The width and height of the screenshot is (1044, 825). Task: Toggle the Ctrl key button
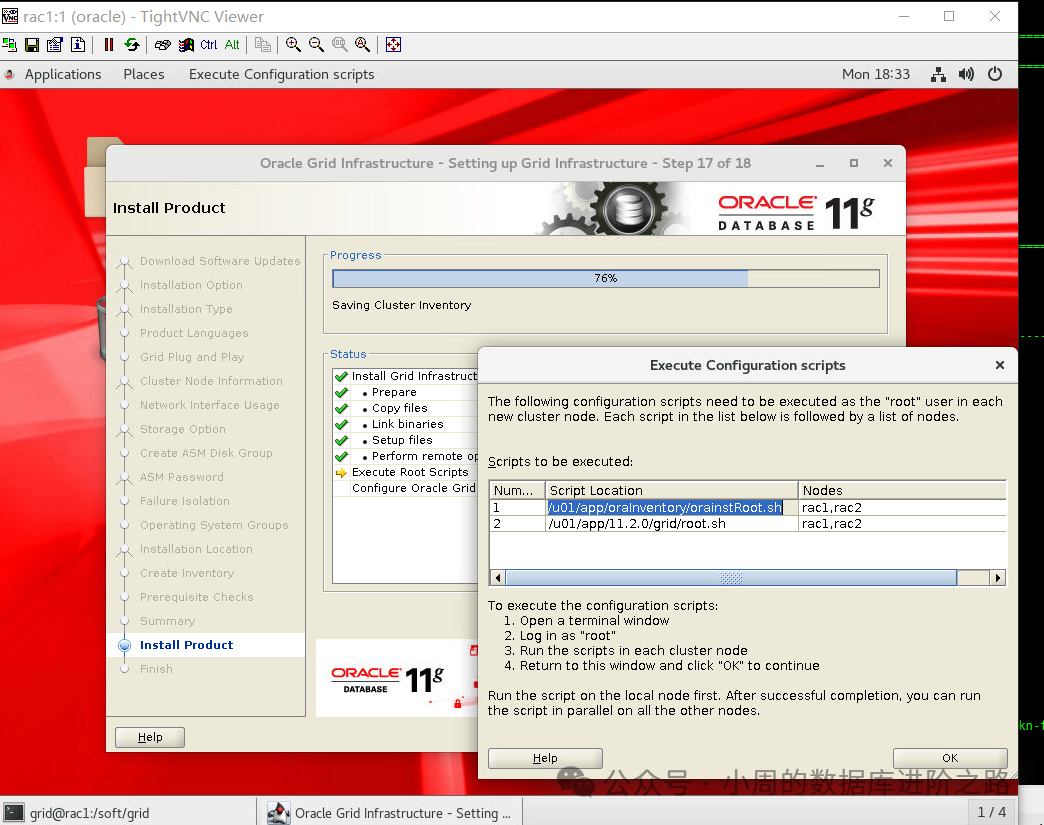tap(209, 45)
